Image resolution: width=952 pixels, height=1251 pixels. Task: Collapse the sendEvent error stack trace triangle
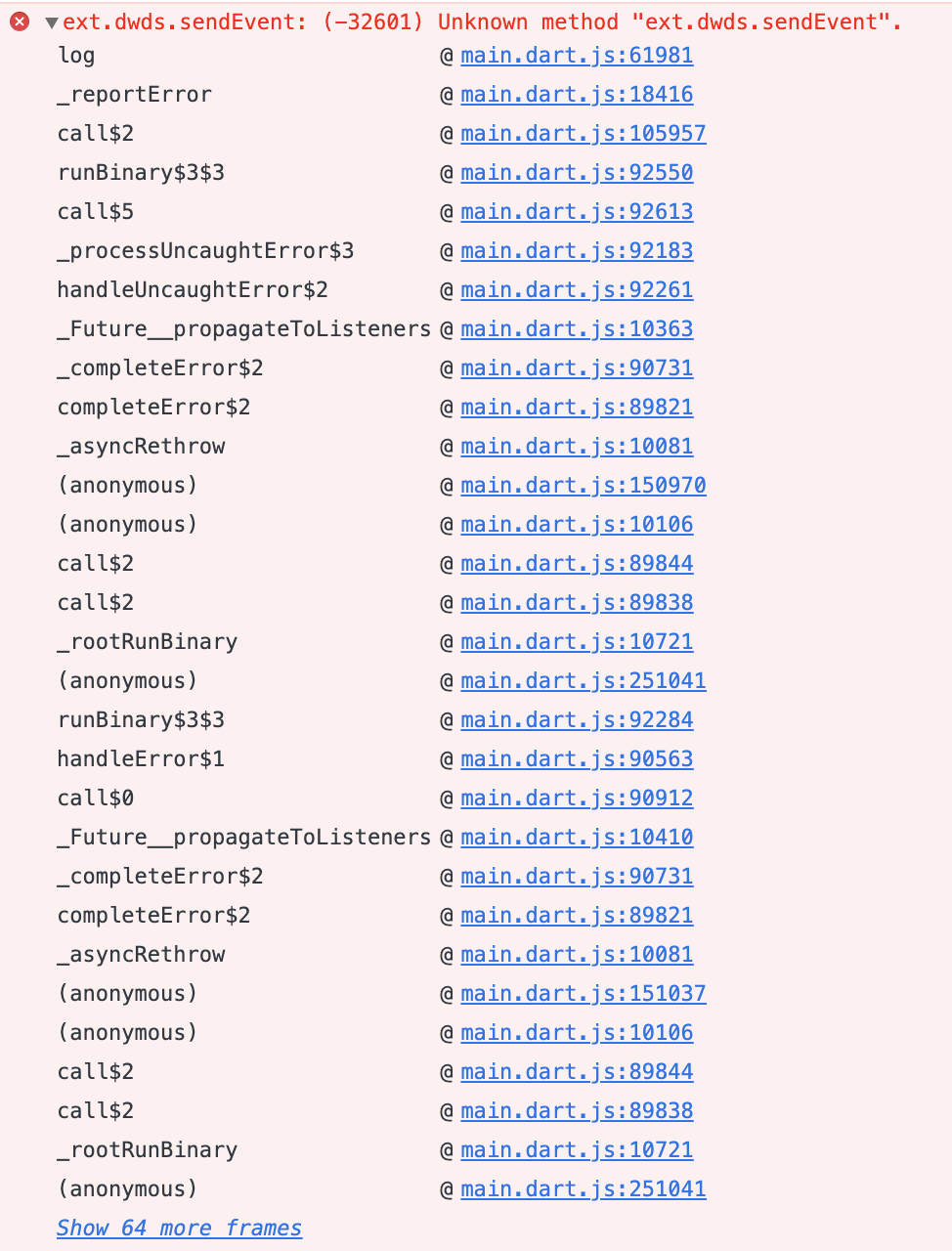tap(50, 21)
